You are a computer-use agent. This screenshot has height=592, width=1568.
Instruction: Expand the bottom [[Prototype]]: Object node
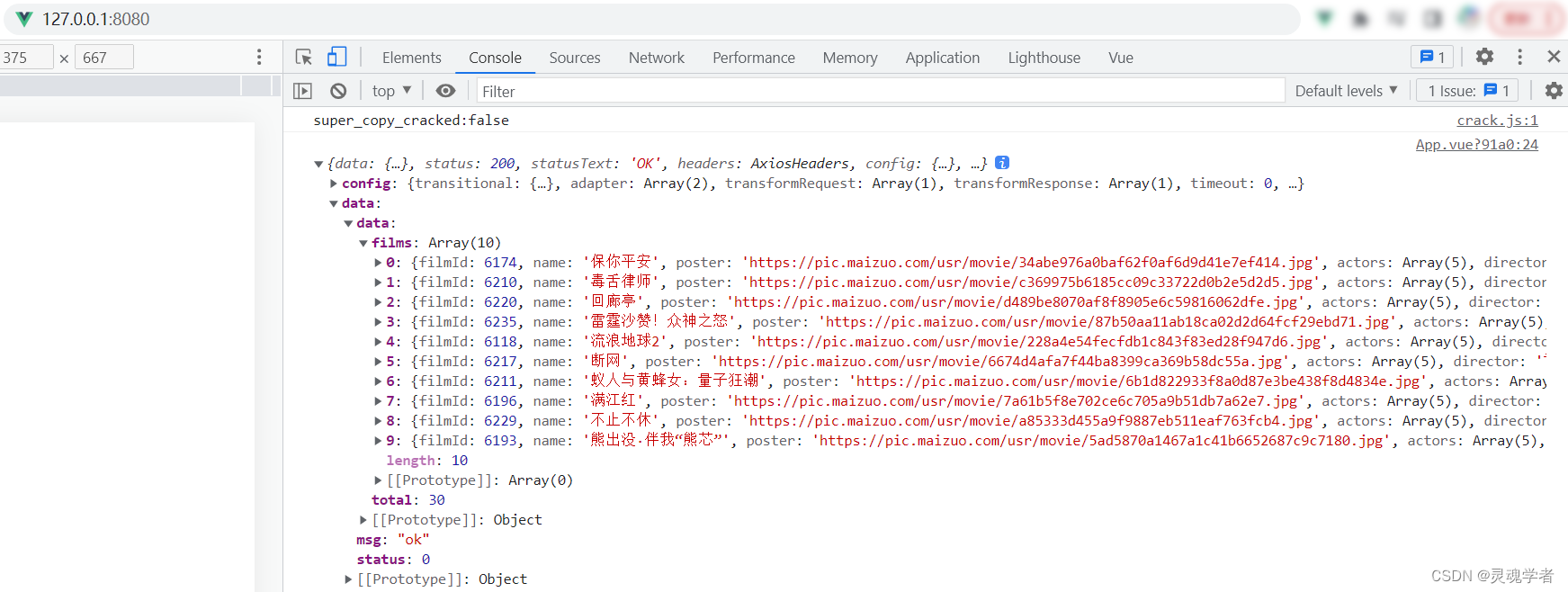tap(348, 579)
